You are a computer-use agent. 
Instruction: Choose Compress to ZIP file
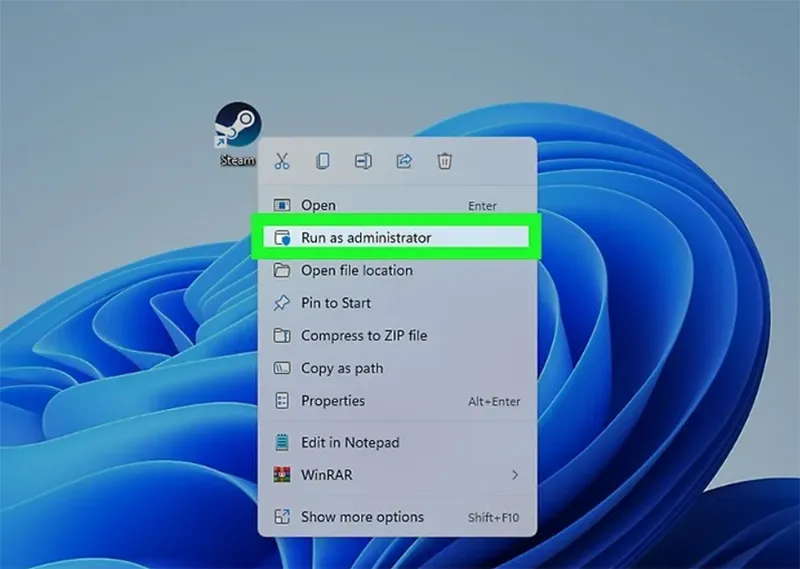coord(397,336)
